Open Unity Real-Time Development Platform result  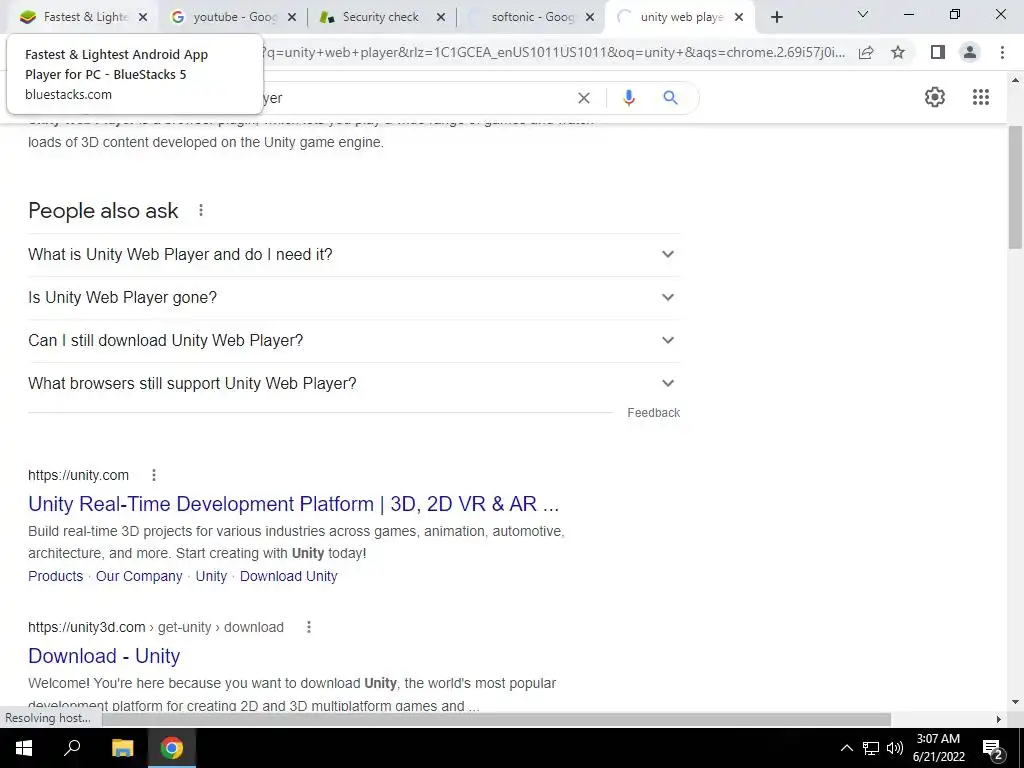[293, 504]
